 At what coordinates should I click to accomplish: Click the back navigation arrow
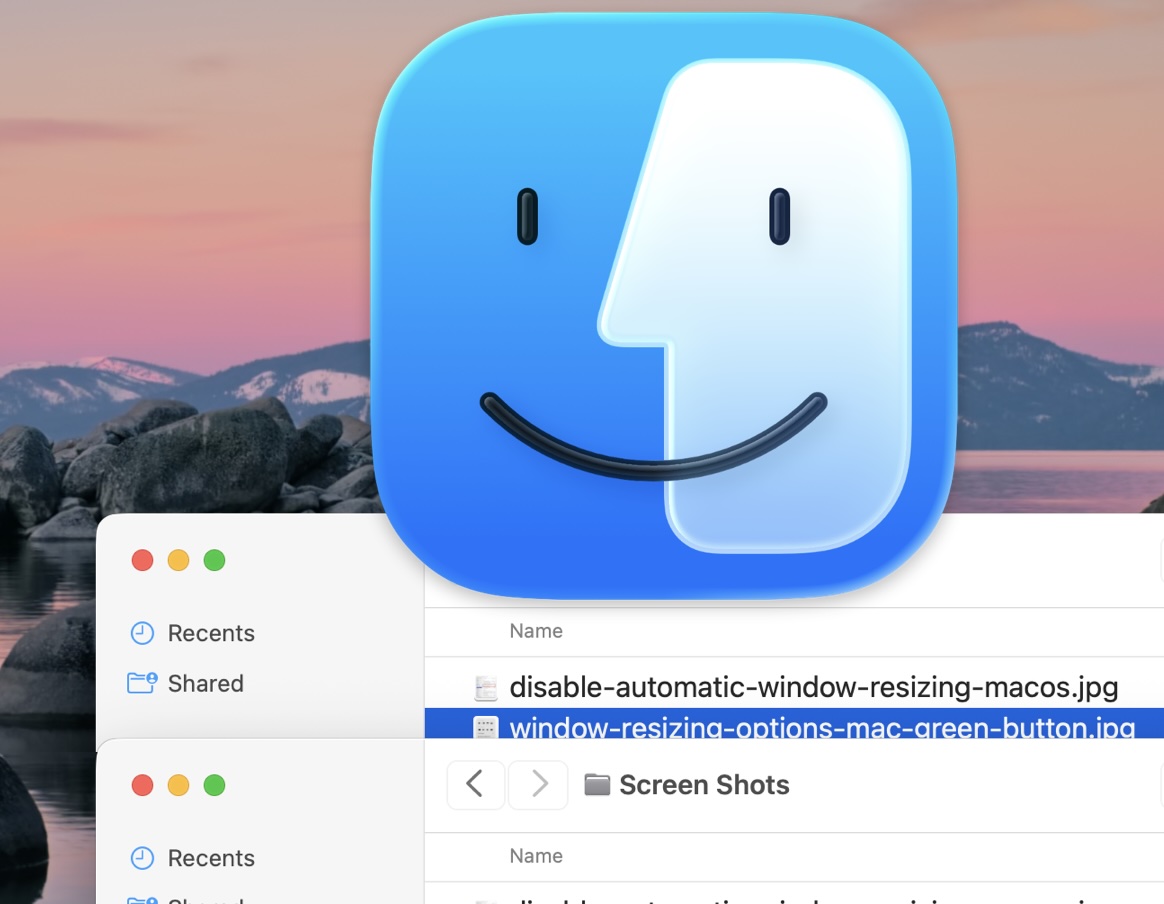[476, 784]
